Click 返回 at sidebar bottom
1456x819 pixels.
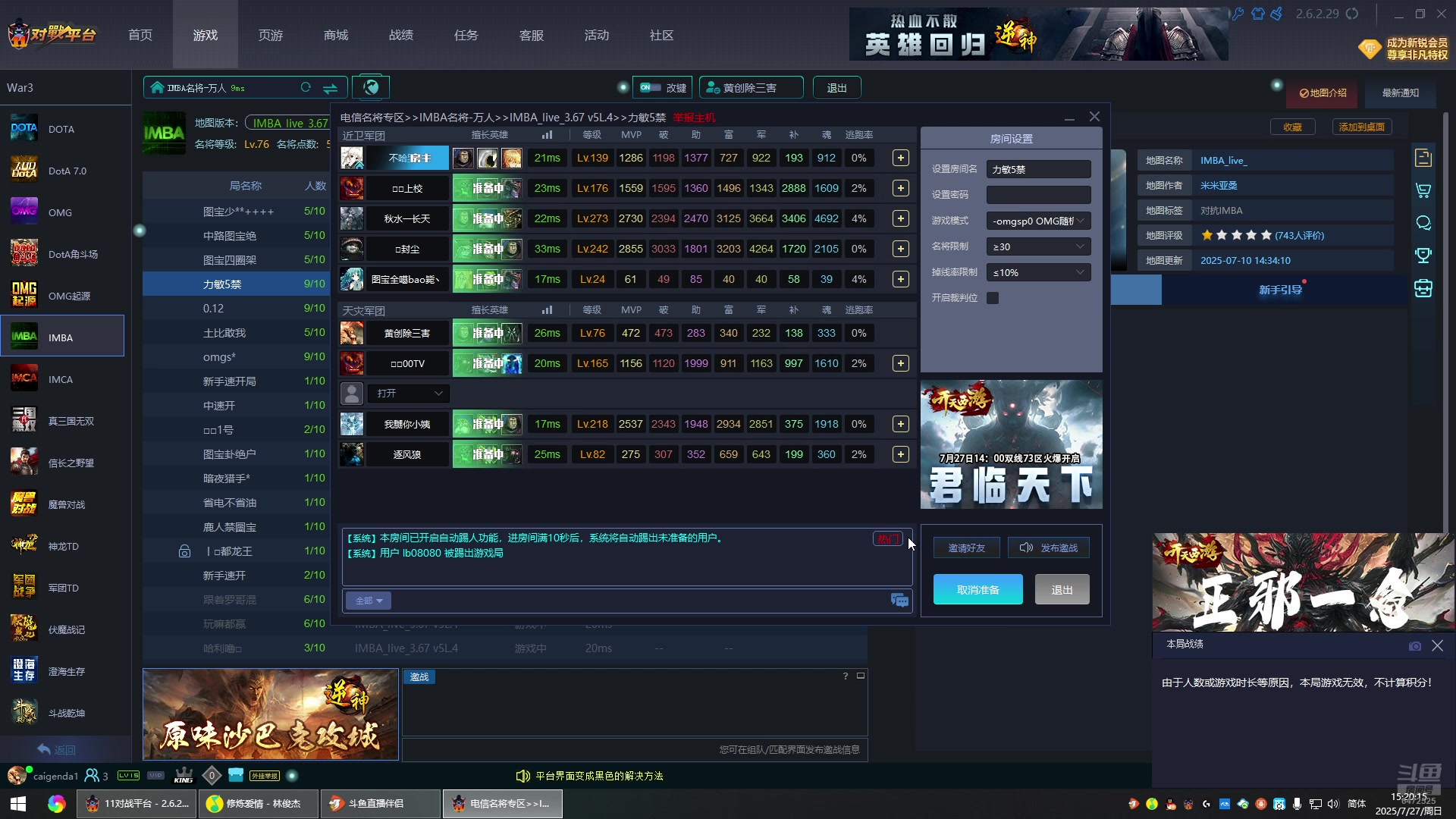pyautogui.click(x=57, y=749)
